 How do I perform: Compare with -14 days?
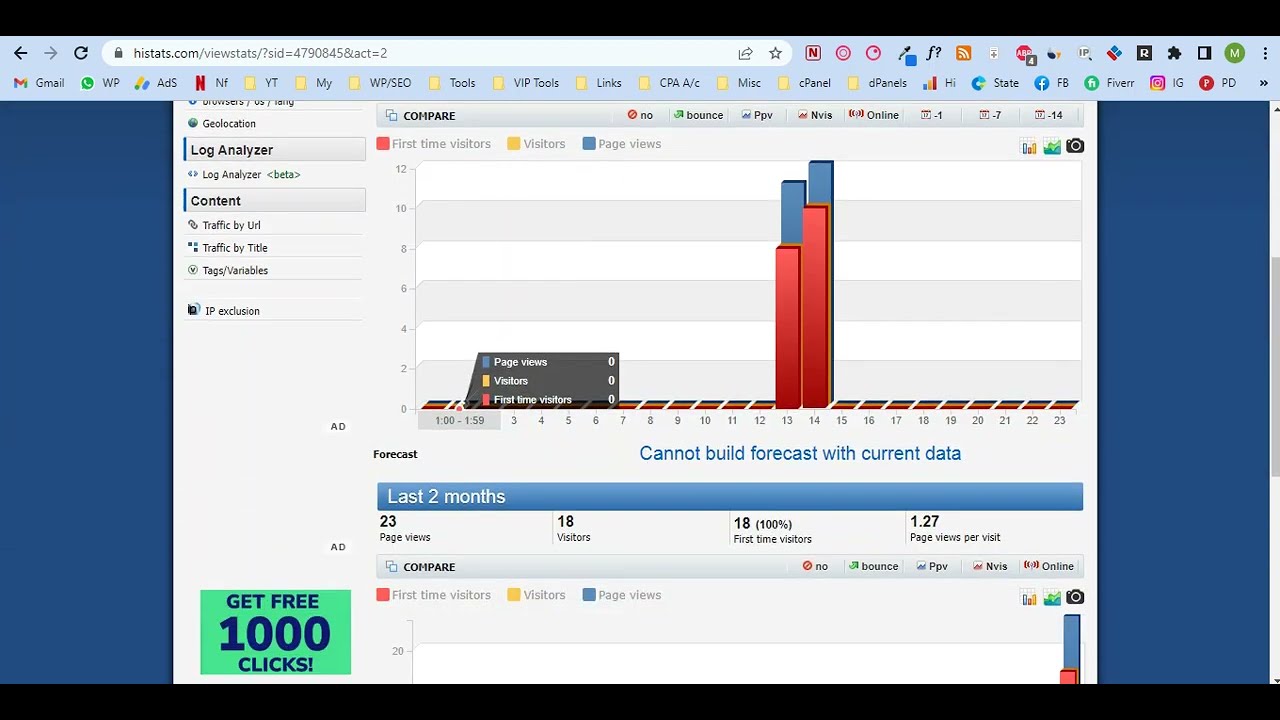click(1049, 115)
